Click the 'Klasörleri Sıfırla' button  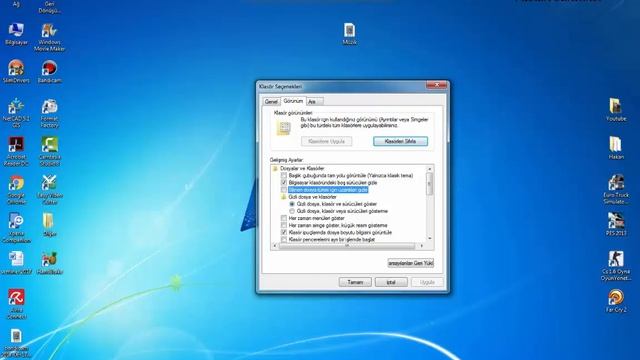pyautogui.click(x=400, y=141)
